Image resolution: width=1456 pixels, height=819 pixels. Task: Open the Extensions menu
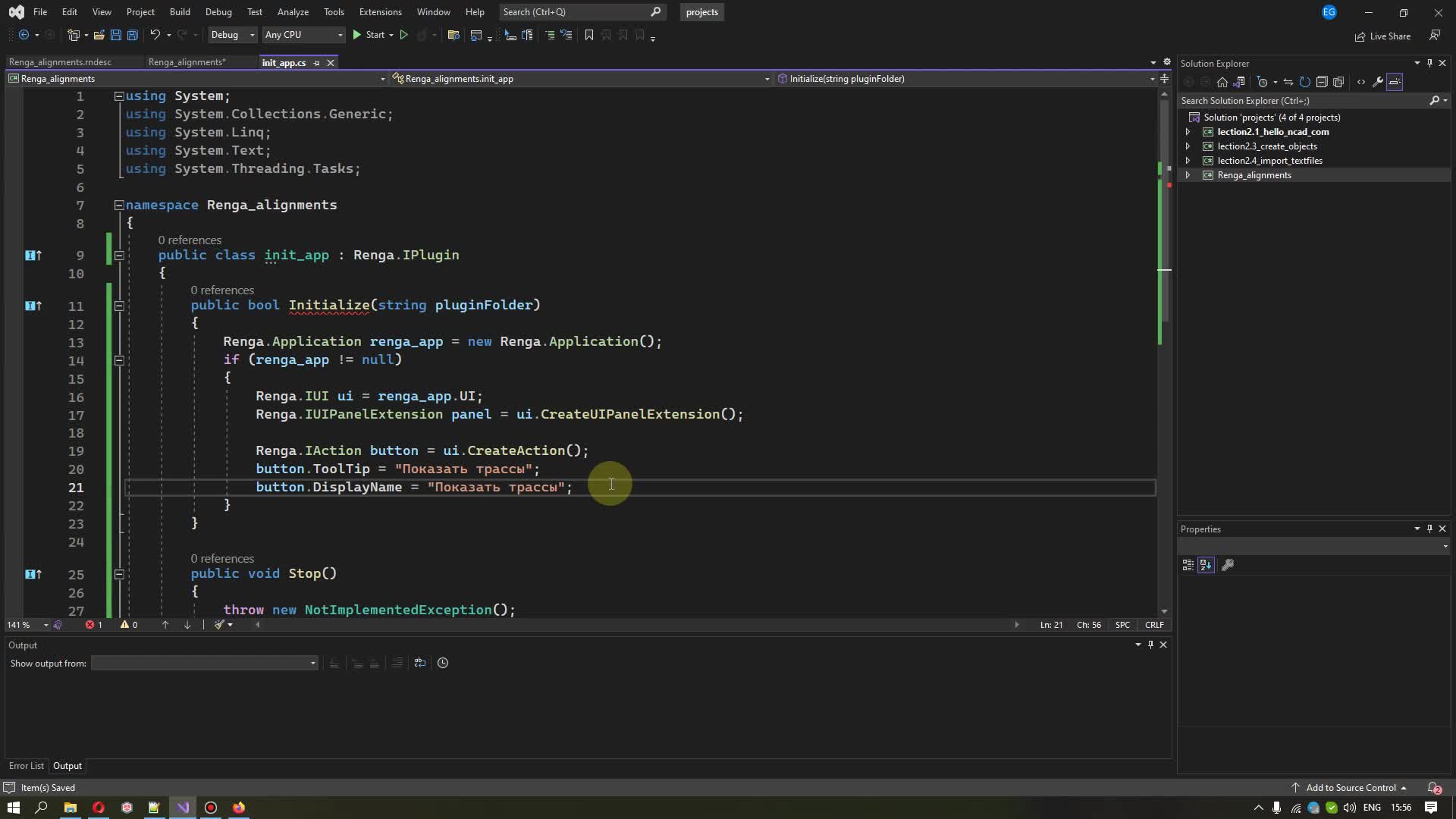pos(380,12)
